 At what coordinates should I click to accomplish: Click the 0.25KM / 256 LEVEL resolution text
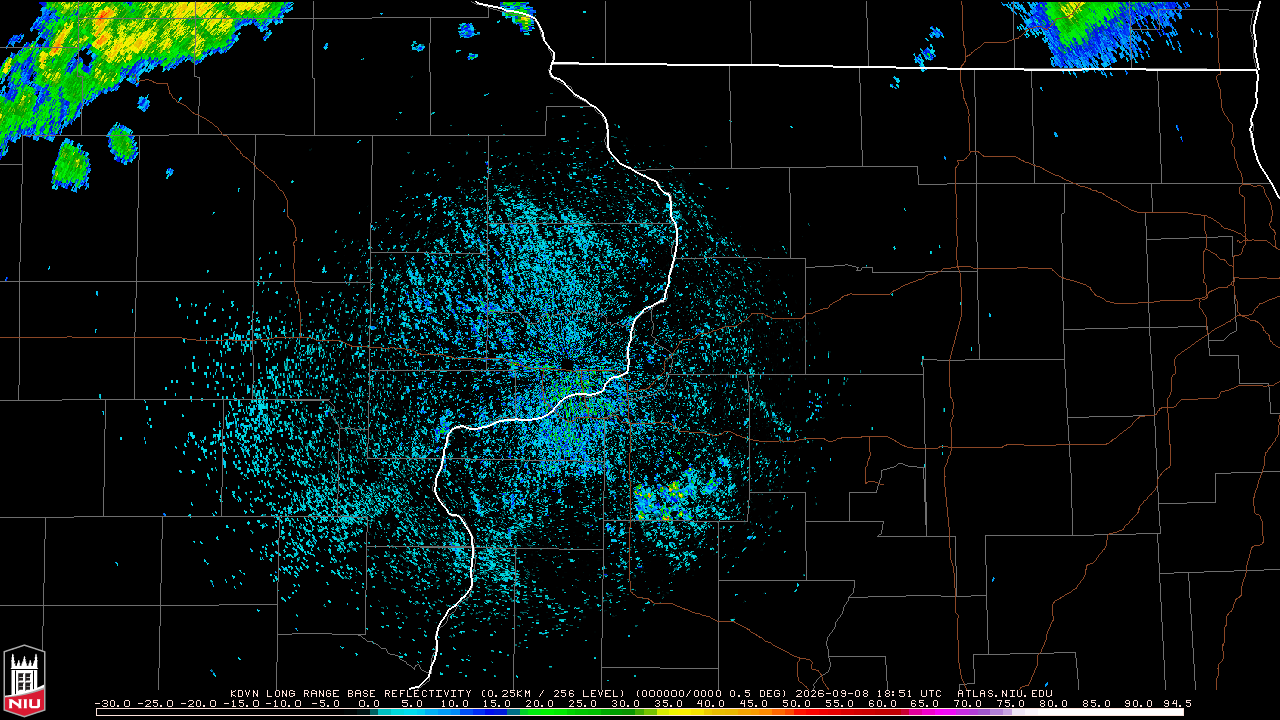click(x=552, y=693)
